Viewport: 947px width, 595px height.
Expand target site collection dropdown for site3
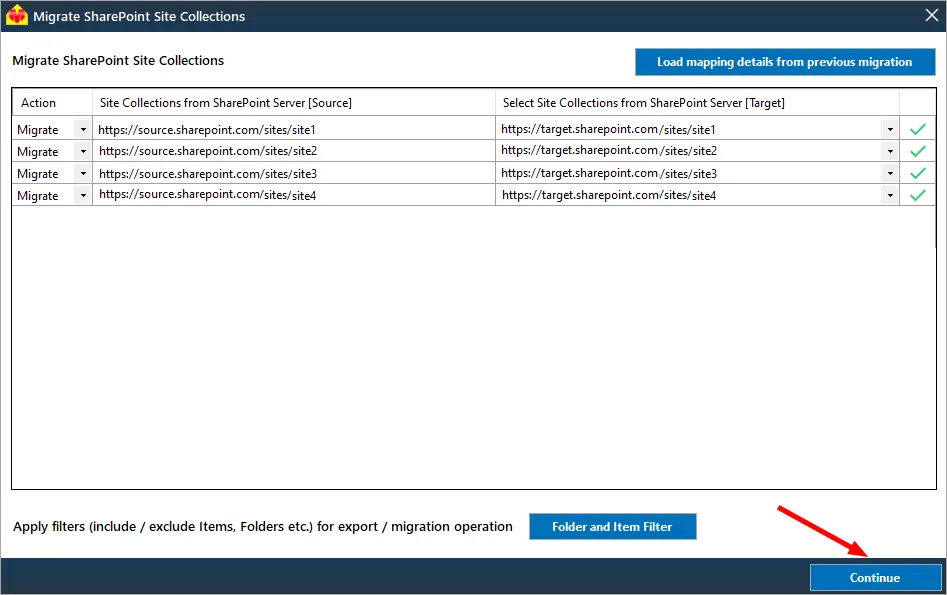click(x=890, y=173)
